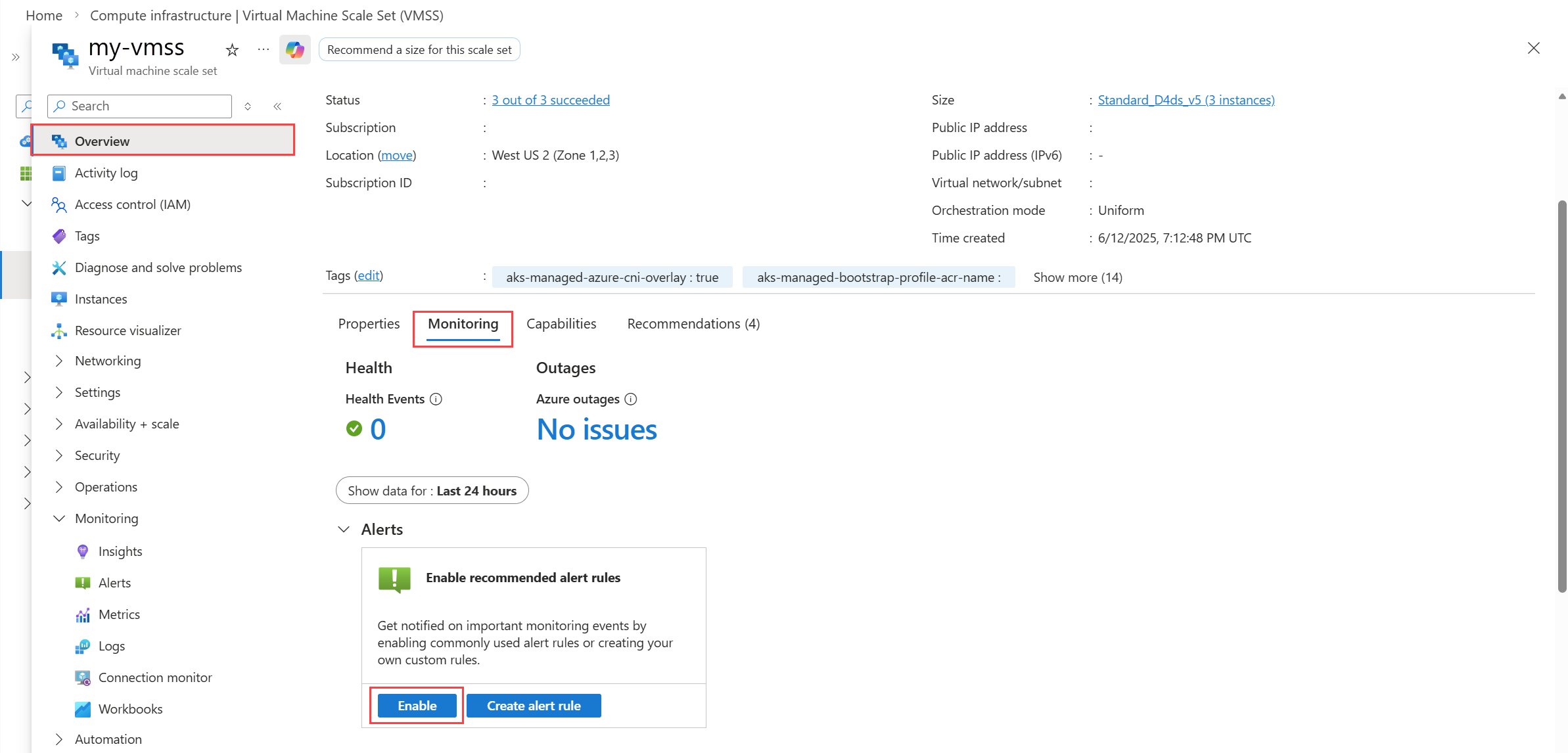This screenshot has height=753, width=1568.
Task: Expand the portal menu double-arrow at far left
Action: 16,57
